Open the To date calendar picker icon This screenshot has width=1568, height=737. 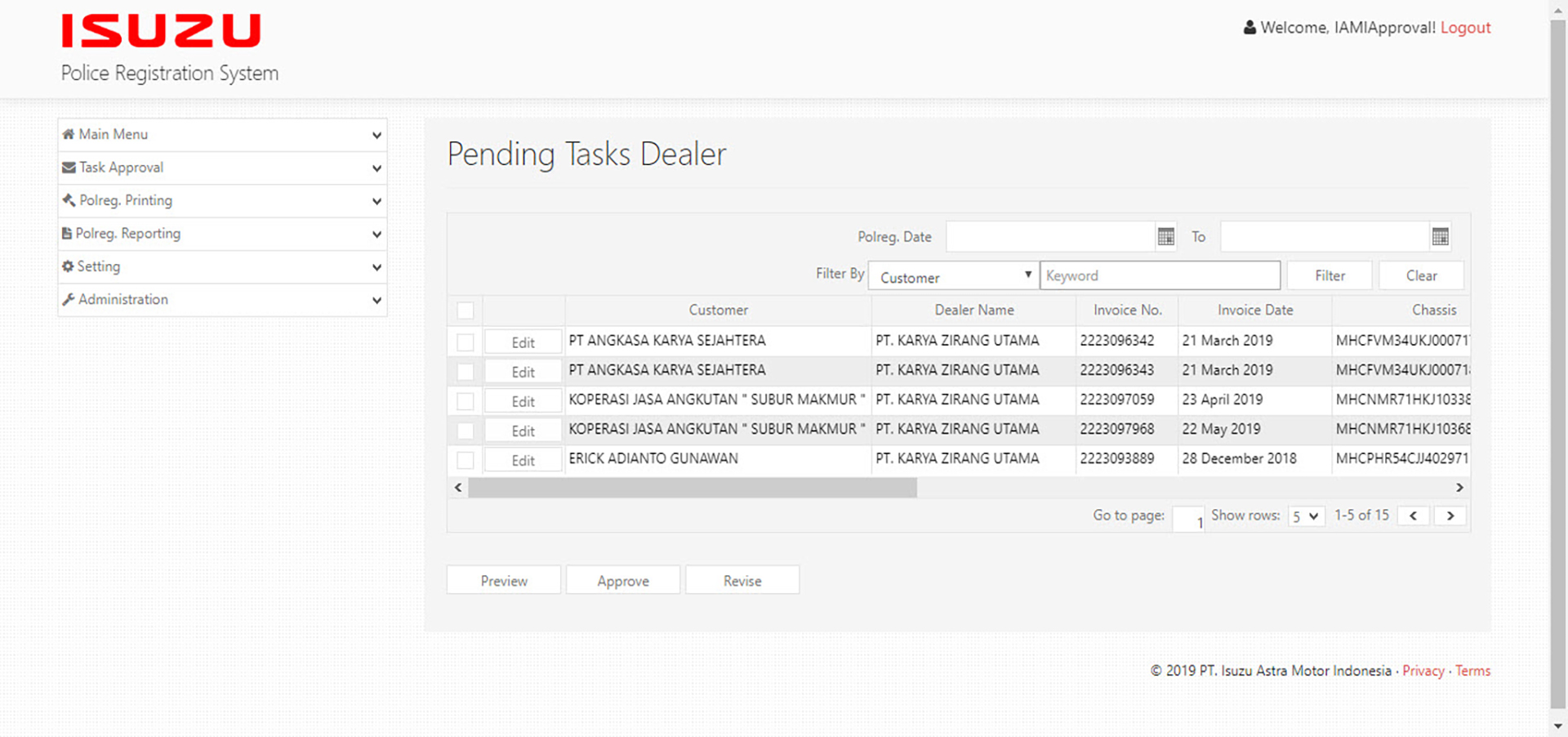point(1440,237)
